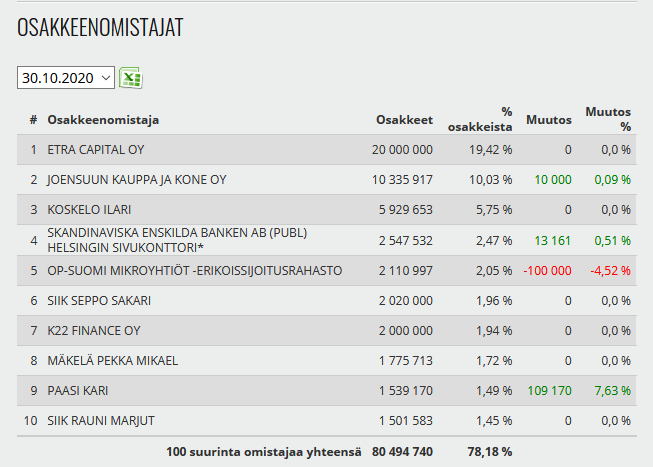This screenshot has height=467, width=653.
Task: Click the # rank column header
Action: [33, 120]
